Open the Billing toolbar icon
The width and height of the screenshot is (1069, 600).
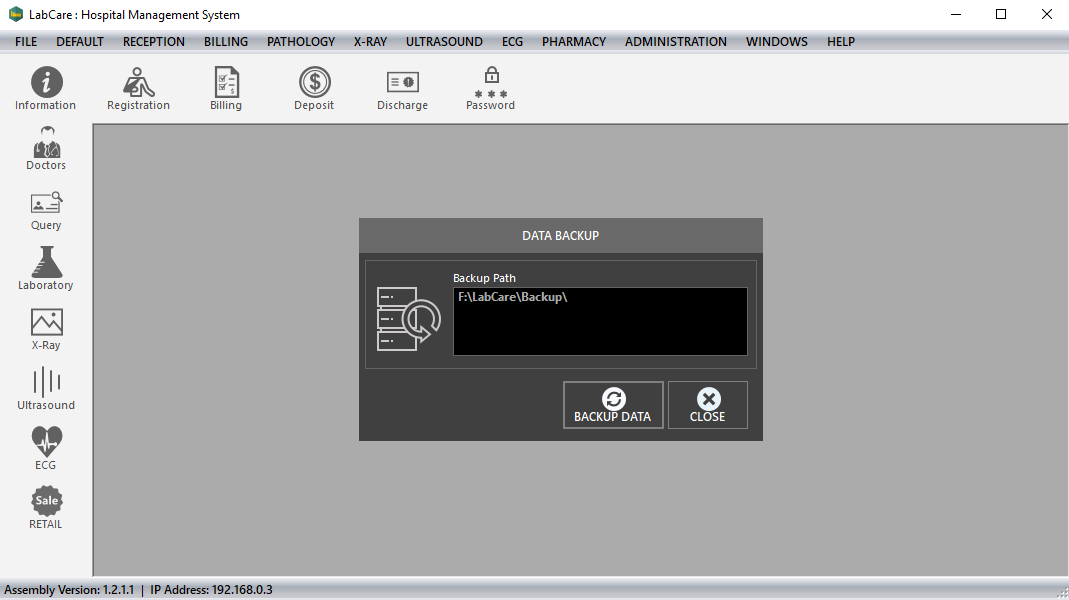pyautogui.click(x=226, y=89)
